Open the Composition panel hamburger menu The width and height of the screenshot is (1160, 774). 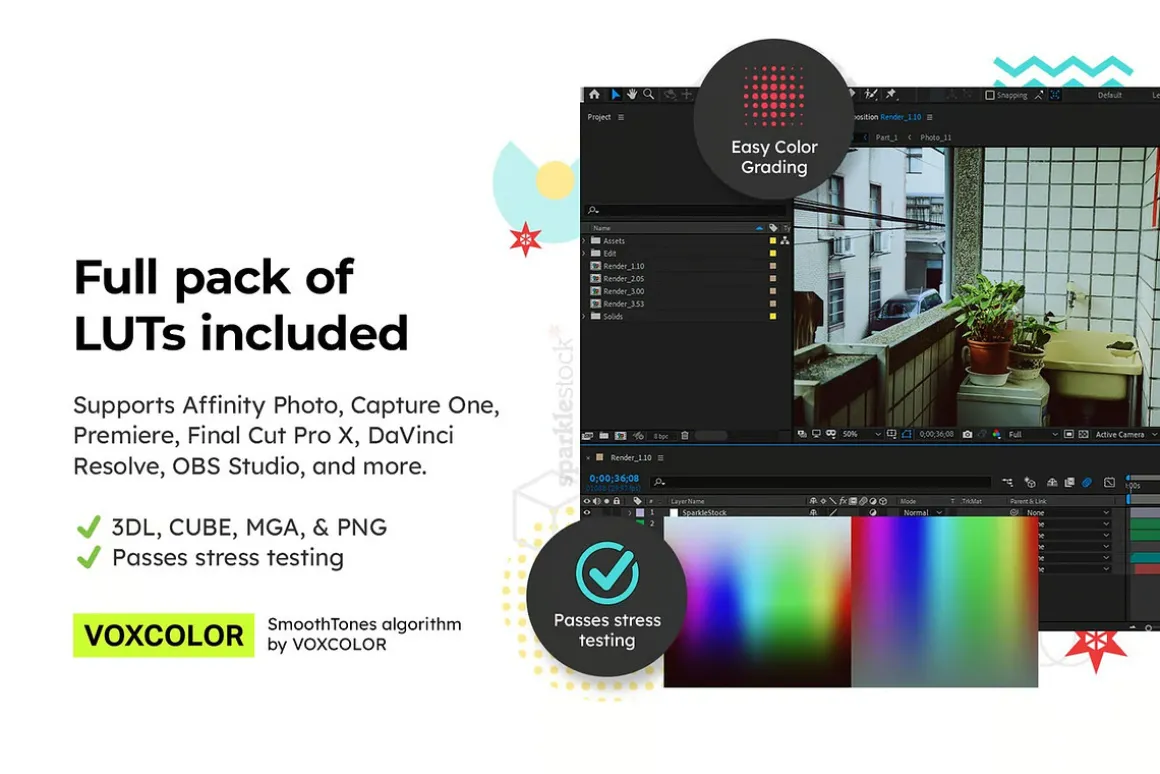point(930,117)
